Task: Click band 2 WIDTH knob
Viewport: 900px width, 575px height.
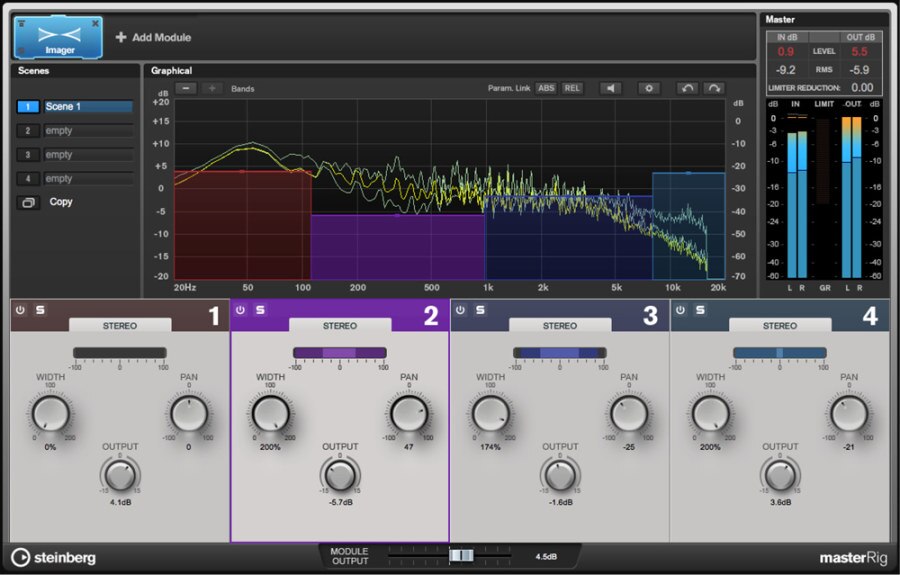Action: [271, 414]
